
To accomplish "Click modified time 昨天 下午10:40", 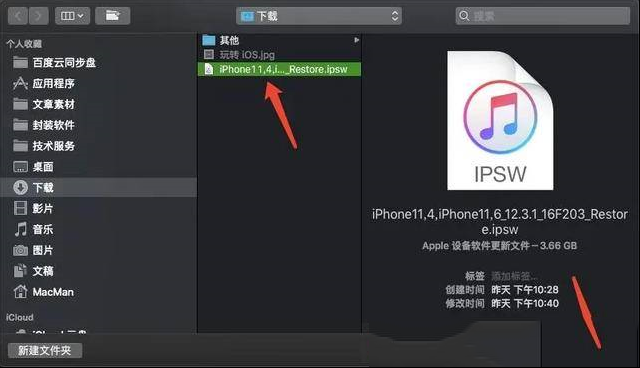I will click(x=524, y=303).
